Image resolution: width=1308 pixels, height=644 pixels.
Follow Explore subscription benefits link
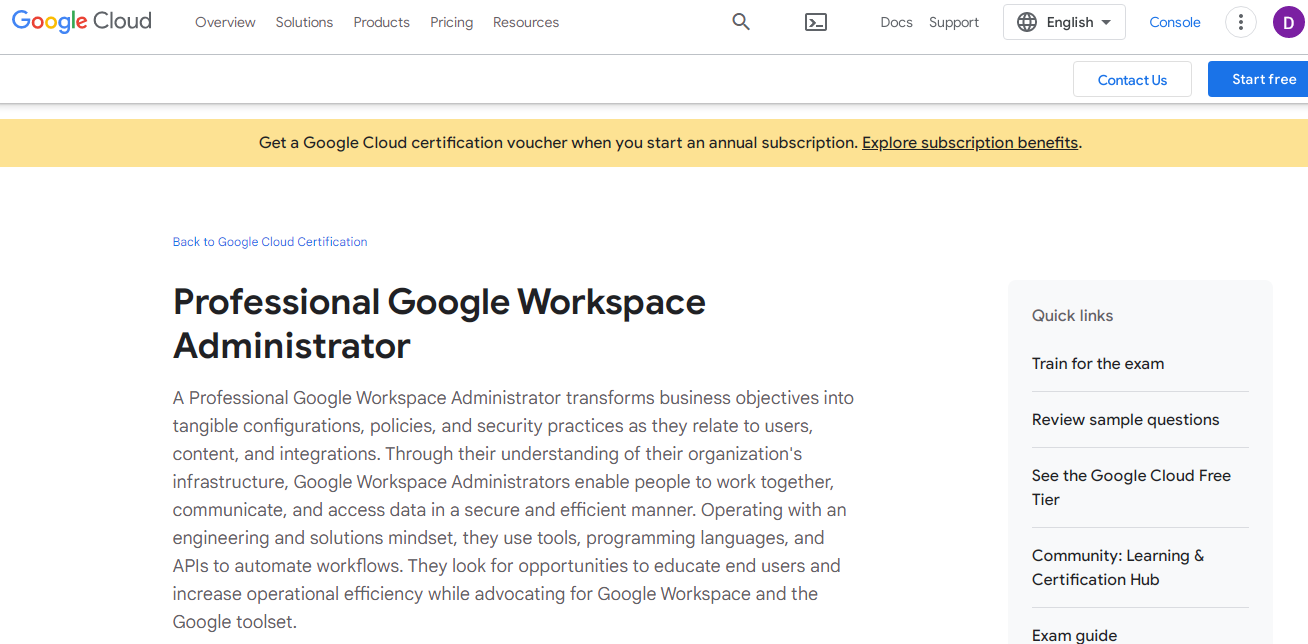tap(970, 143)
